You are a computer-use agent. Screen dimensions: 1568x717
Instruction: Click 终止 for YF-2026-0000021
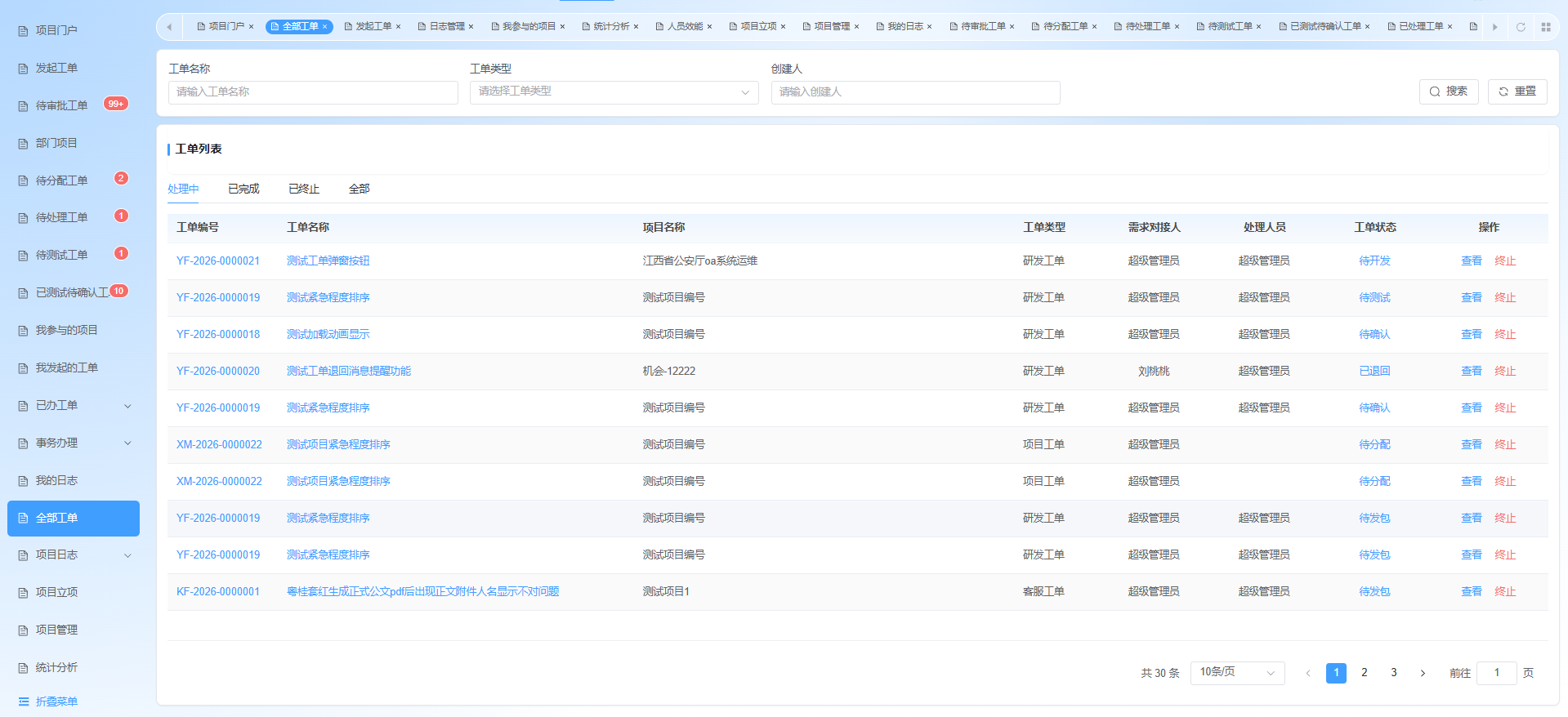click(1505, 261)
